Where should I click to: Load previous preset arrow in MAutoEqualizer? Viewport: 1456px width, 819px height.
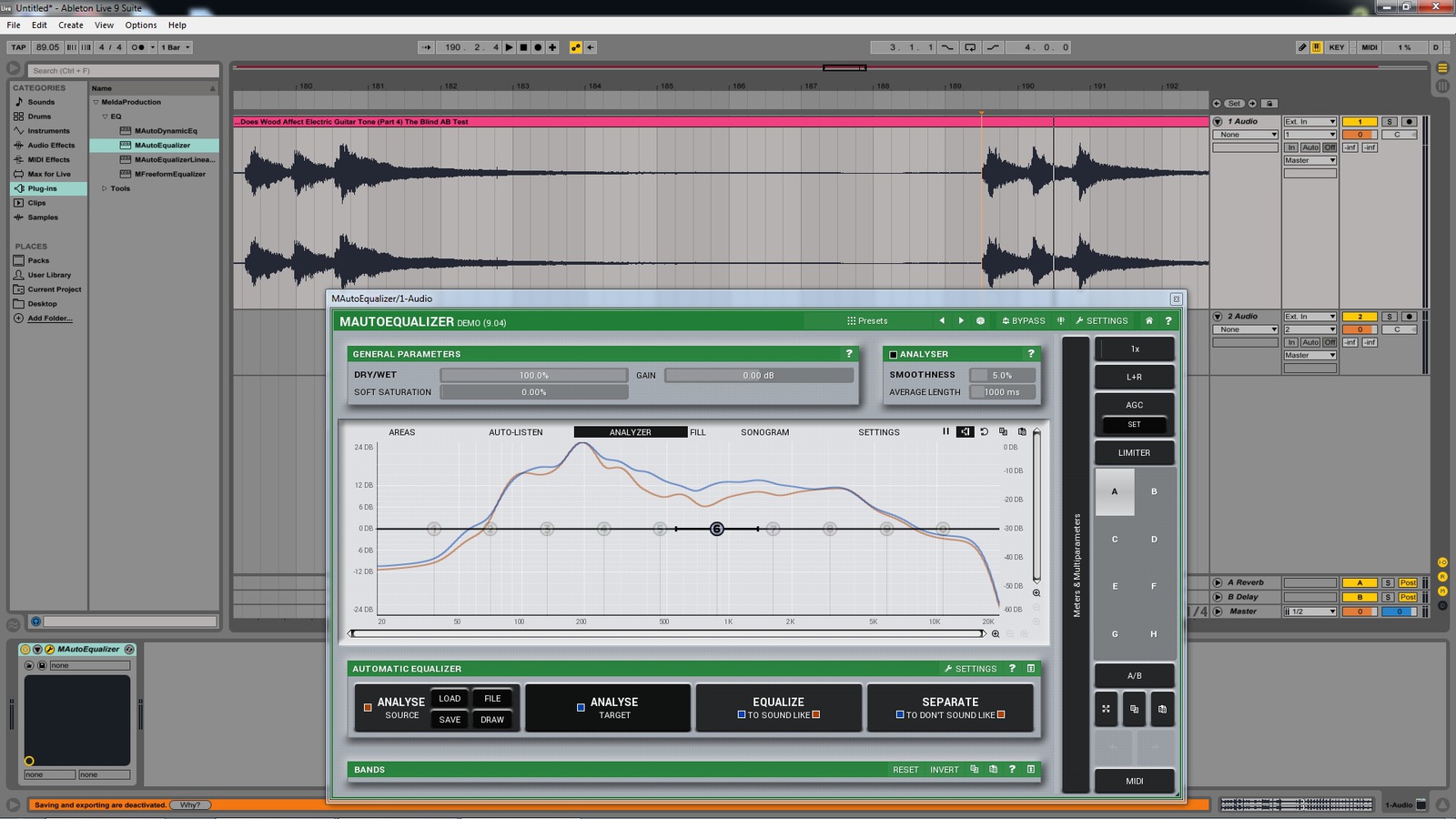point(942,320)
